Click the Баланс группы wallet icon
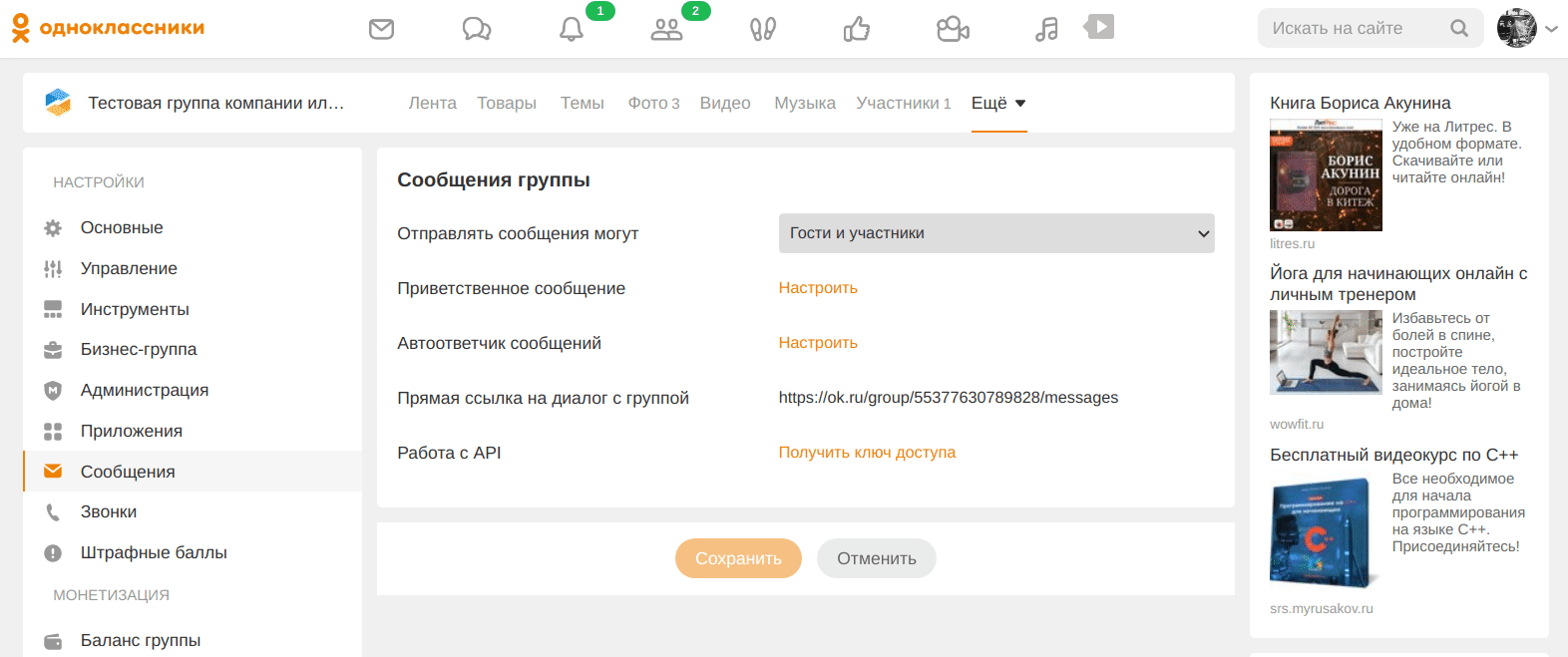The width and height of the screenshot is (1568, 657). point(53,641)
